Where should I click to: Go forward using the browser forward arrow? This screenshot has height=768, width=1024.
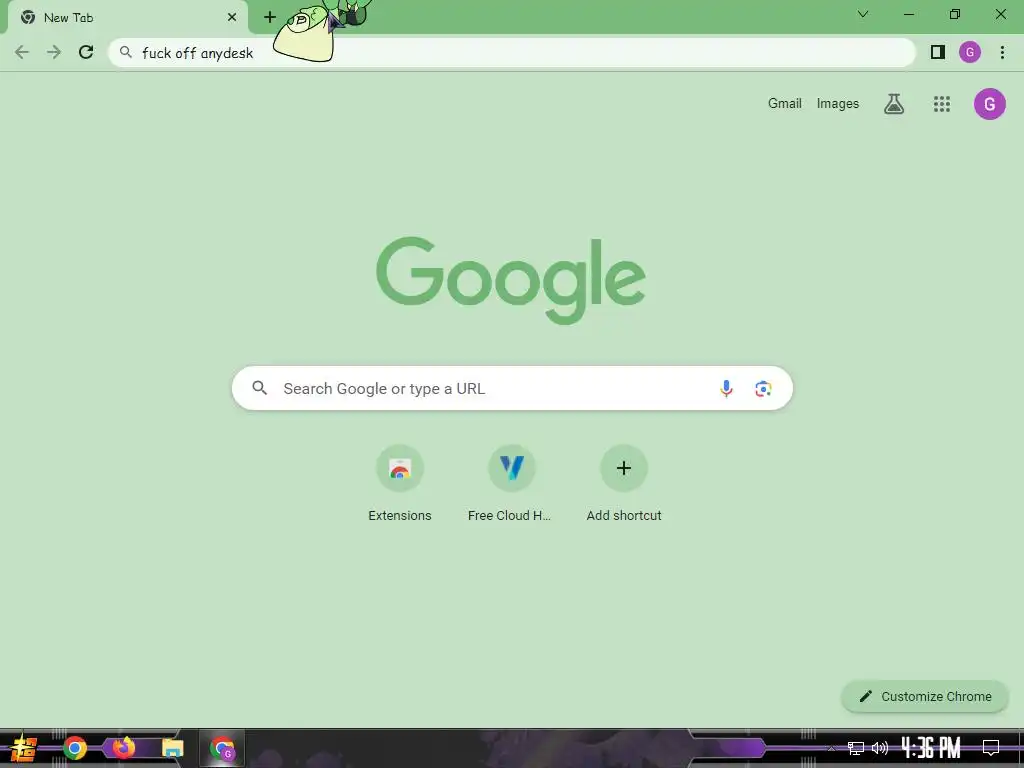[54, 52]
